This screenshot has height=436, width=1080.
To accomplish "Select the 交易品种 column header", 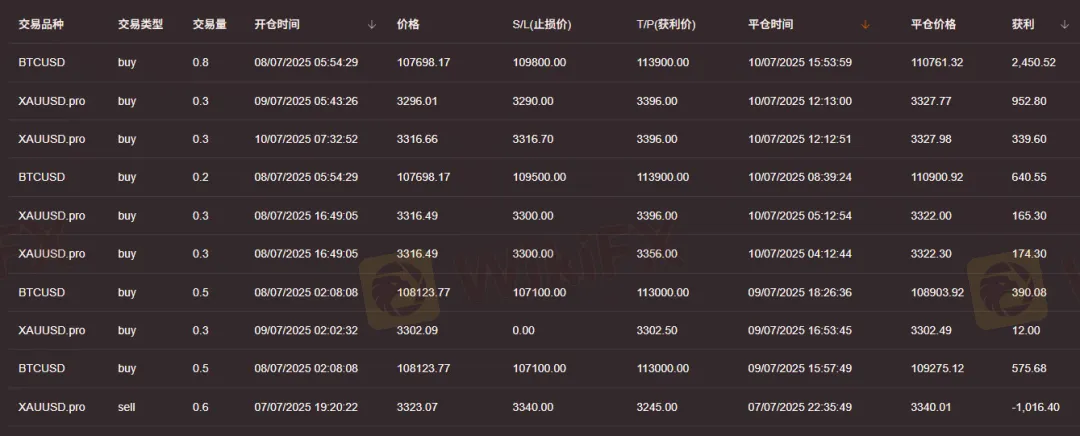I will (41, 25).
